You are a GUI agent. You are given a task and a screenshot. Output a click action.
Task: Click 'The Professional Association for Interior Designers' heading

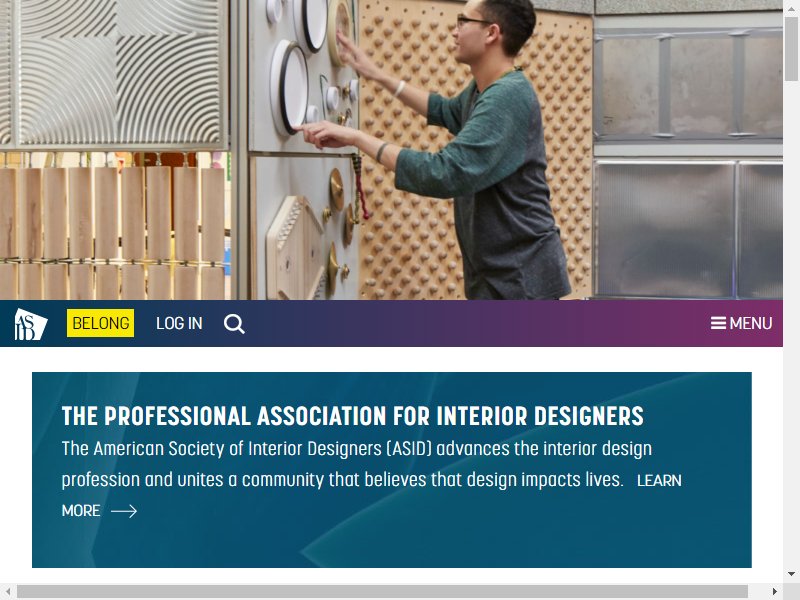click(x=353, y=416)
